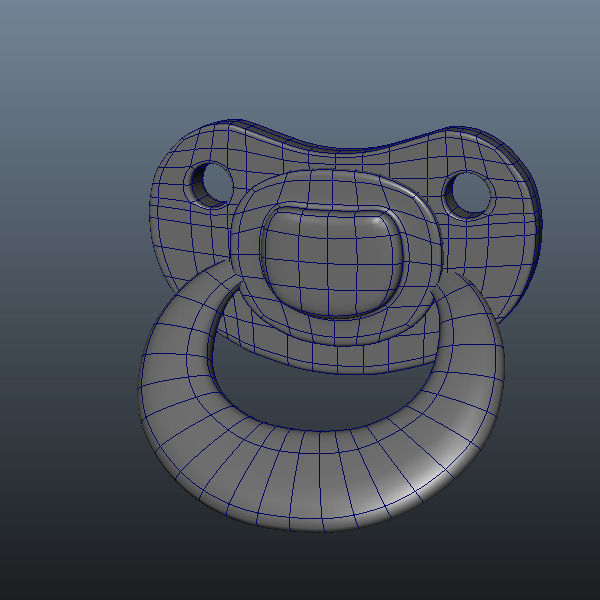The image size is (600, 600).
Task: Select the raised center button of pacifier
Action: coord(332,262)
